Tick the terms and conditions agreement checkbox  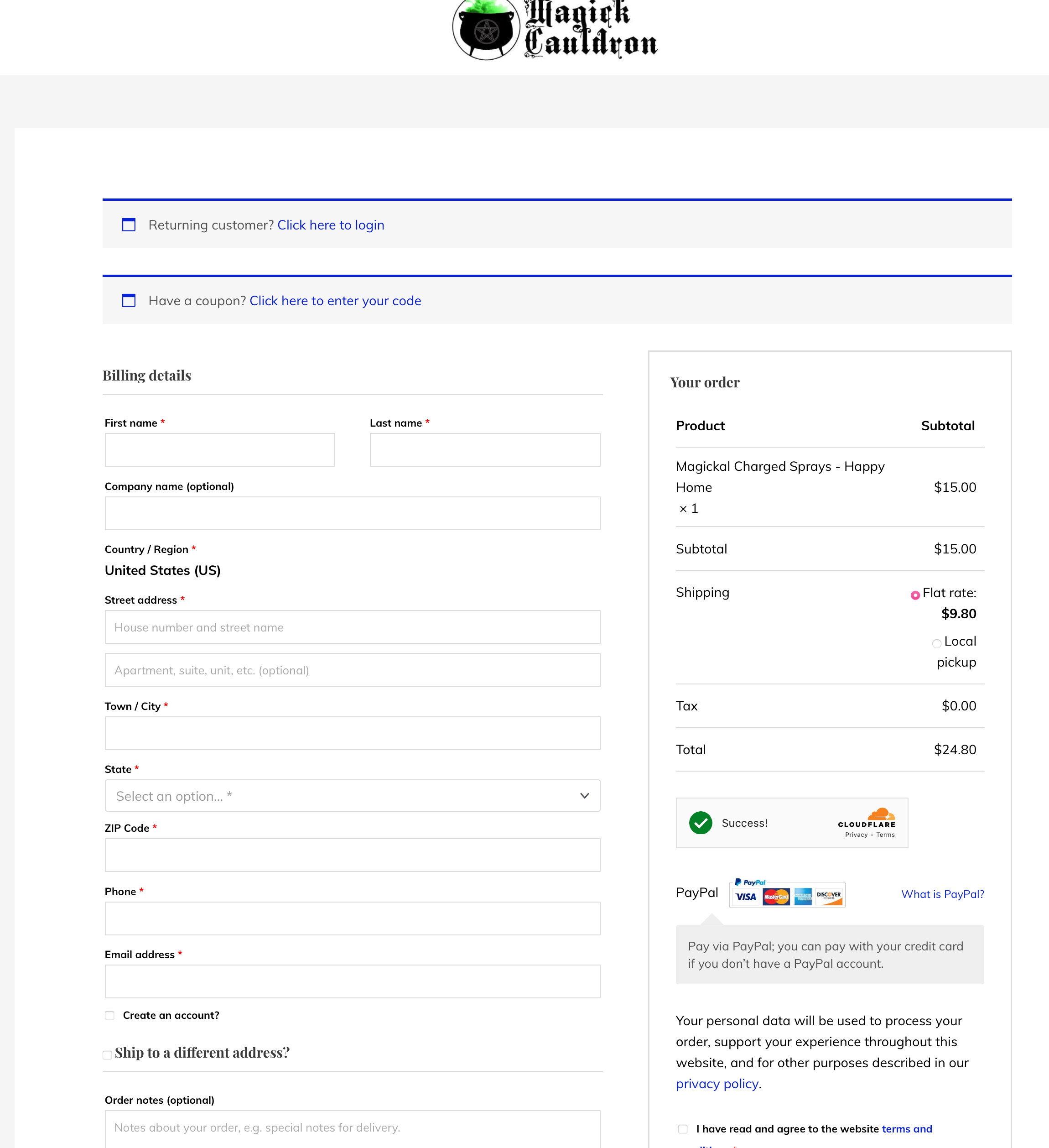(x=682, y=1129)
